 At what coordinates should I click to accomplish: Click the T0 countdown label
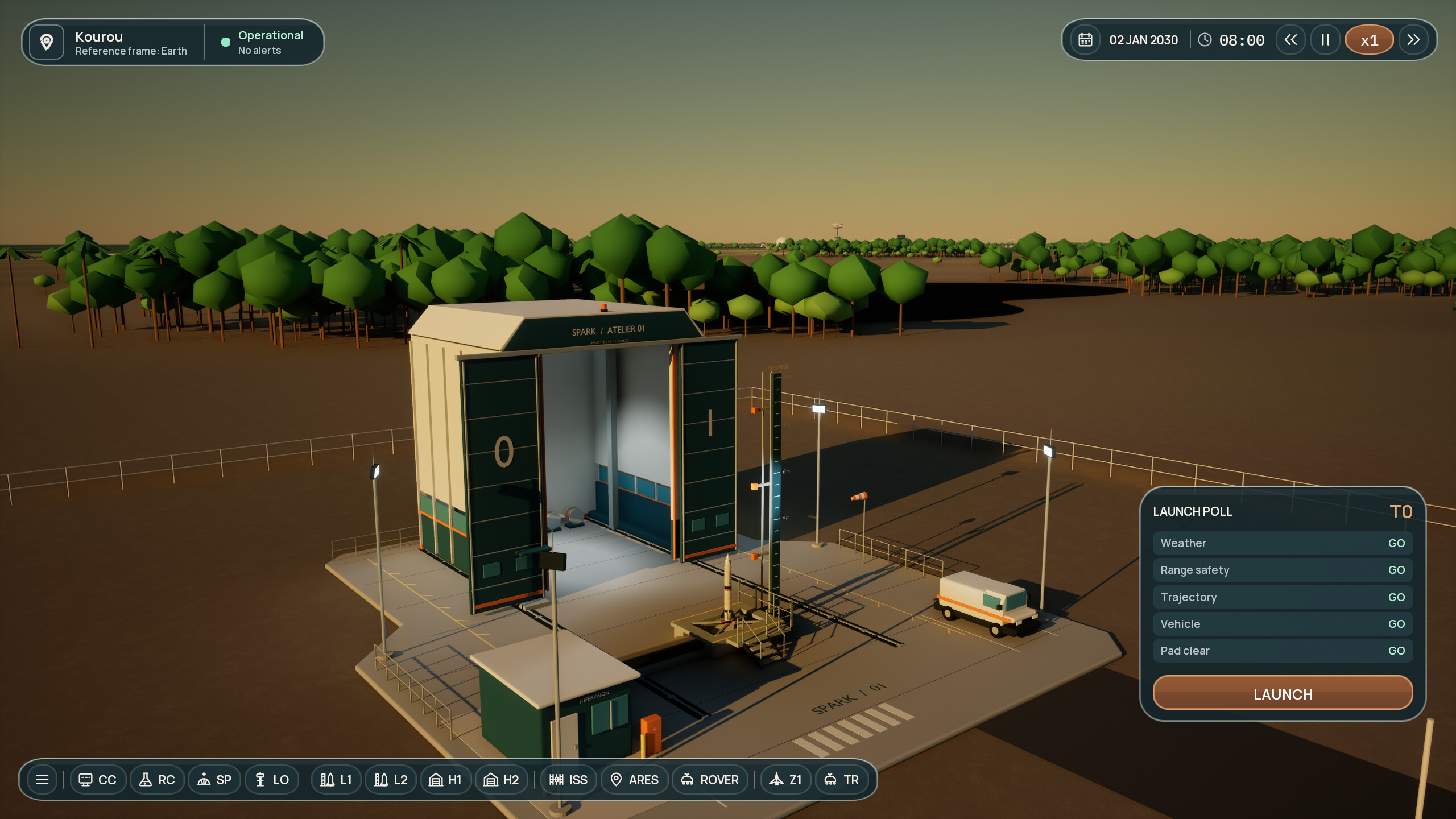coord(1401,511)
